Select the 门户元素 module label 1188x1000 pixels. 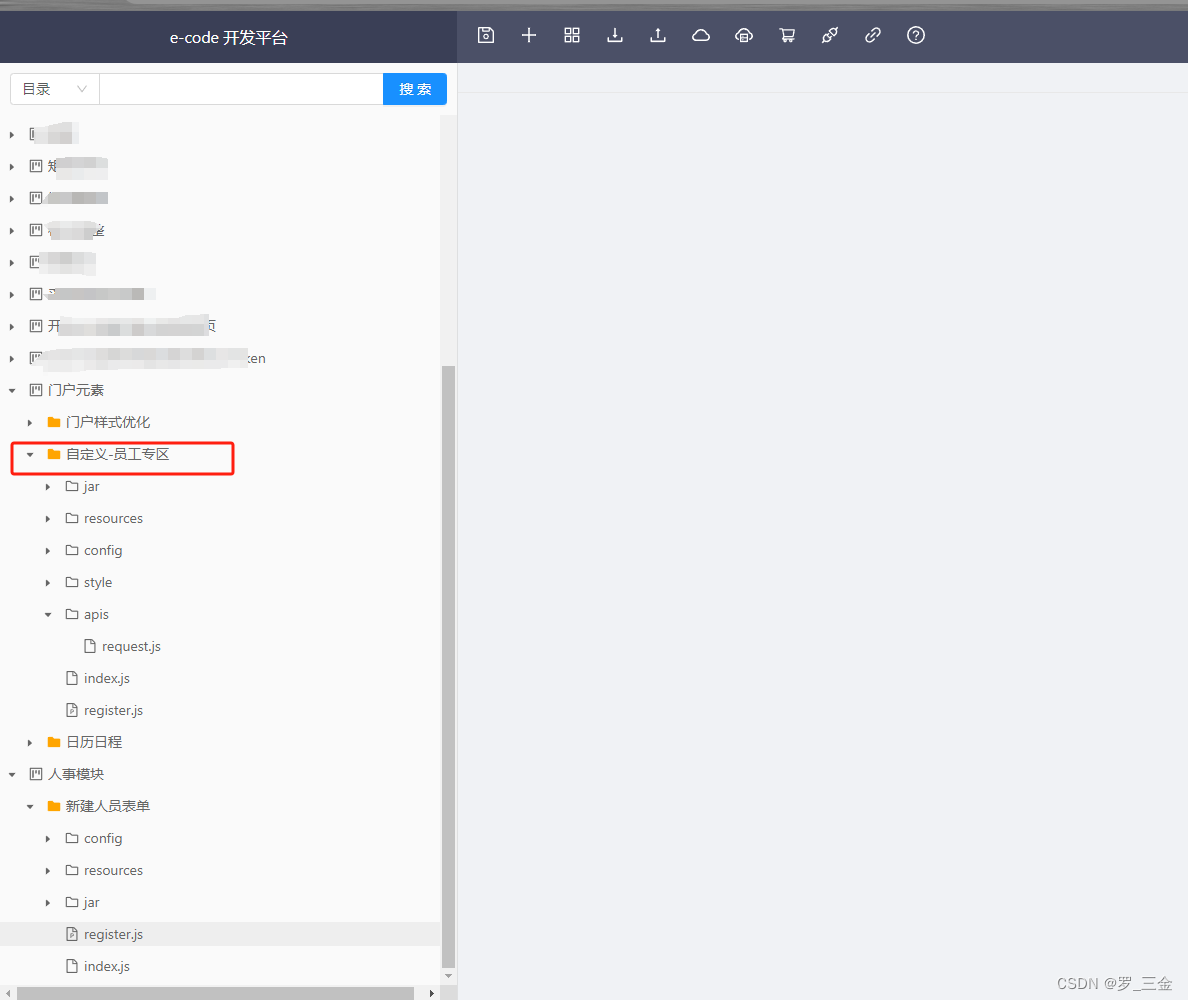click(76, 390)
